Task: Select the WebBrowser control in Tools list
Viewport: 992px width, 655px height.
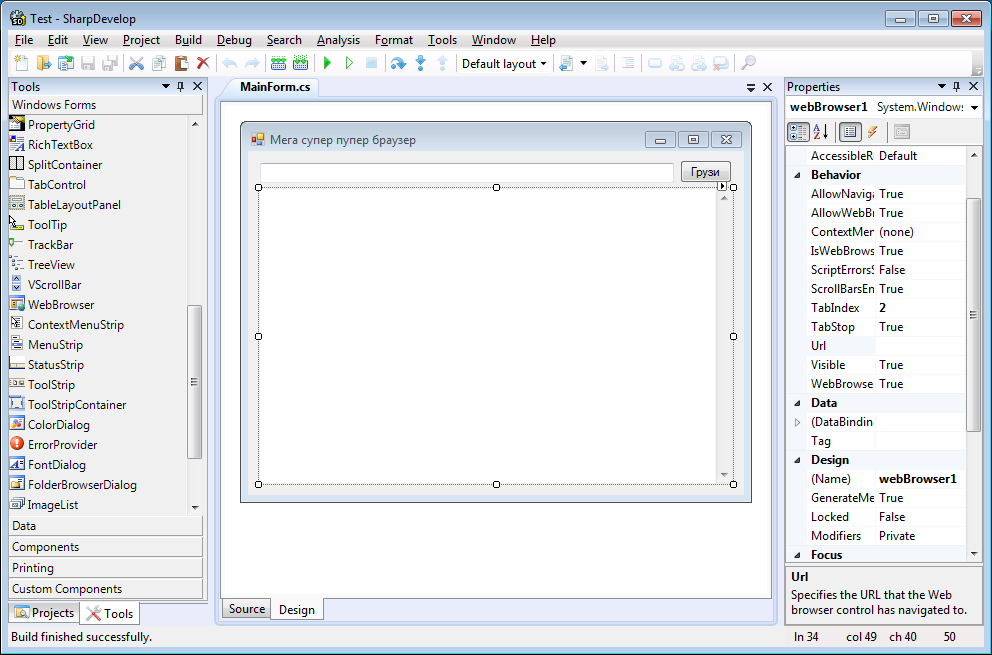Action: pos(60,305)
